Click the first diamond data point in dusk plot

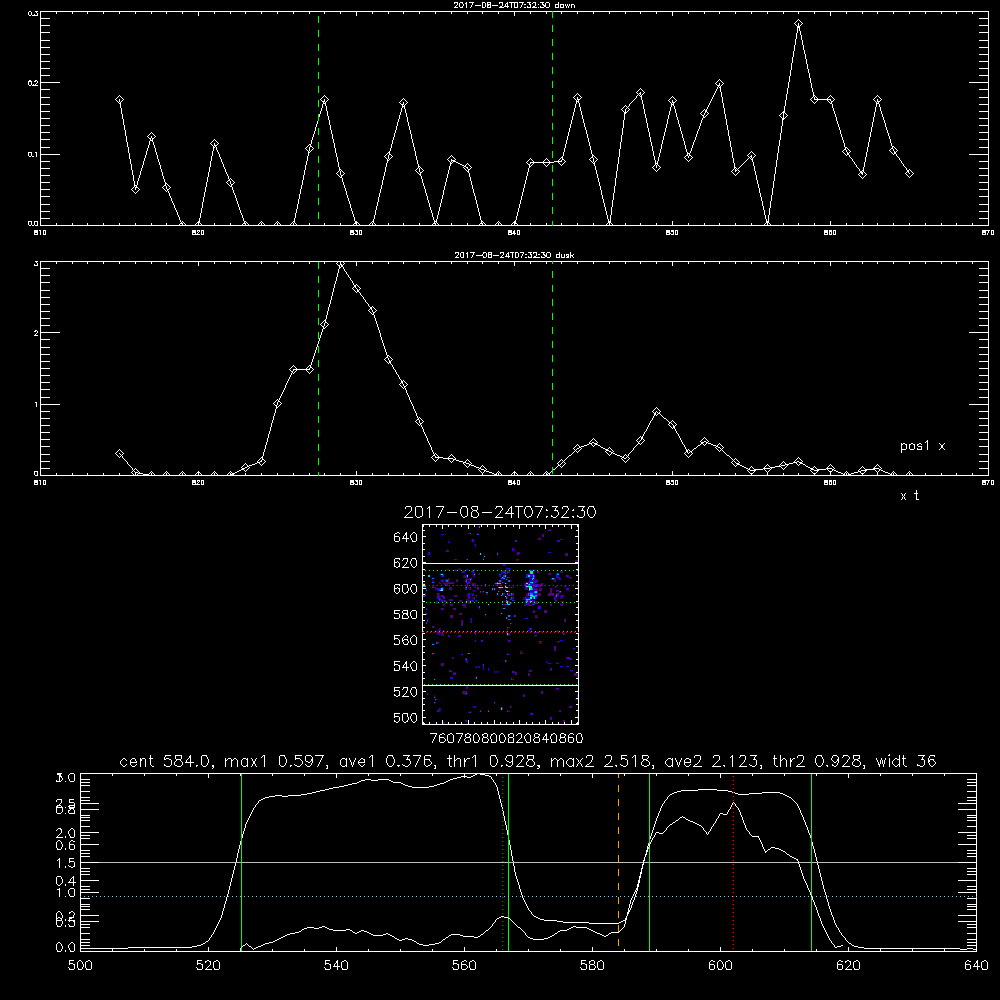[119, 453]
